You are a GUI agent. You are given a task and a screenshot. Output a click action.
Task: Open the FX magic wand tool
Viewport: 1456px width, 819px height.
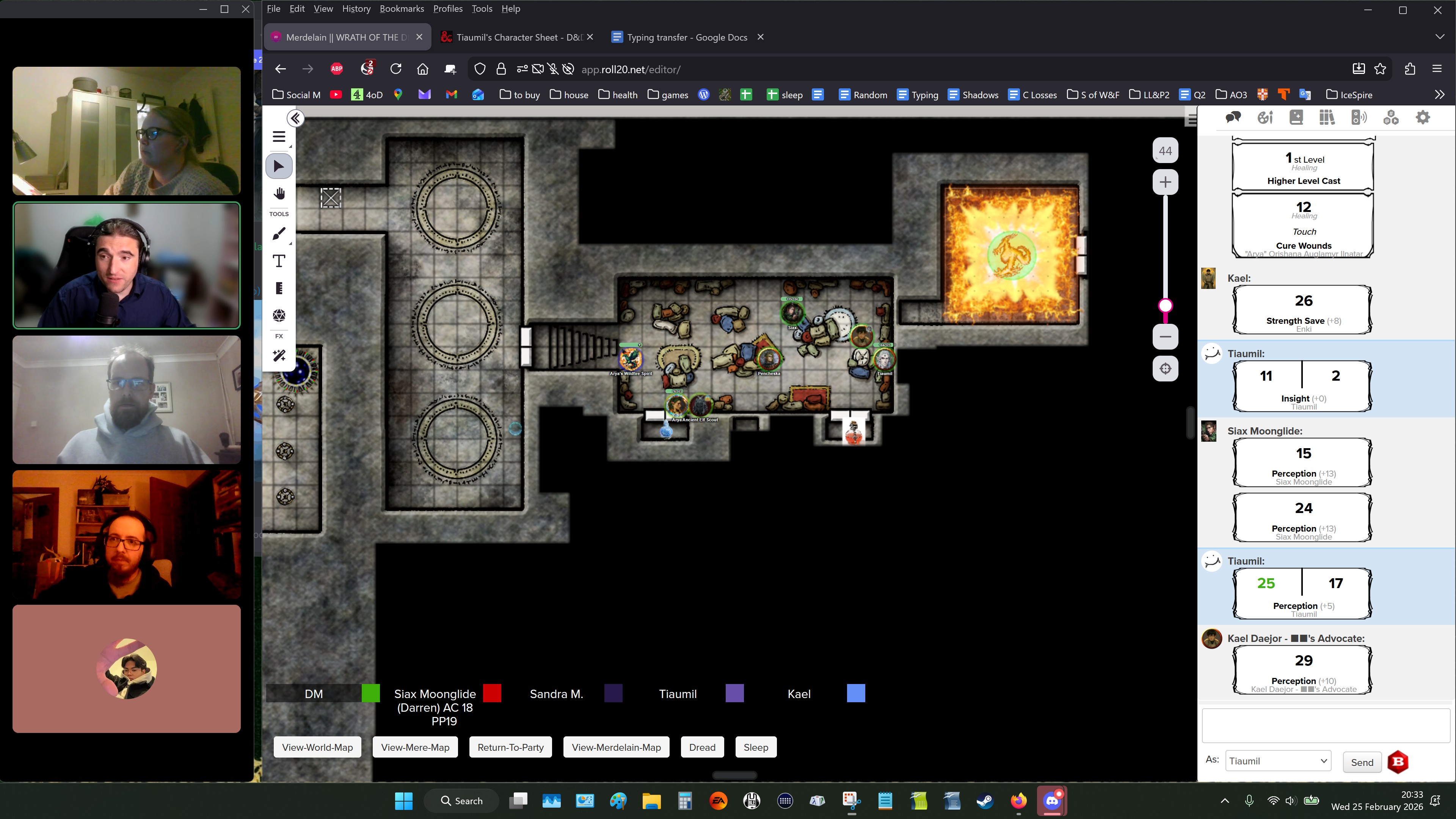[x=279, y=356]
